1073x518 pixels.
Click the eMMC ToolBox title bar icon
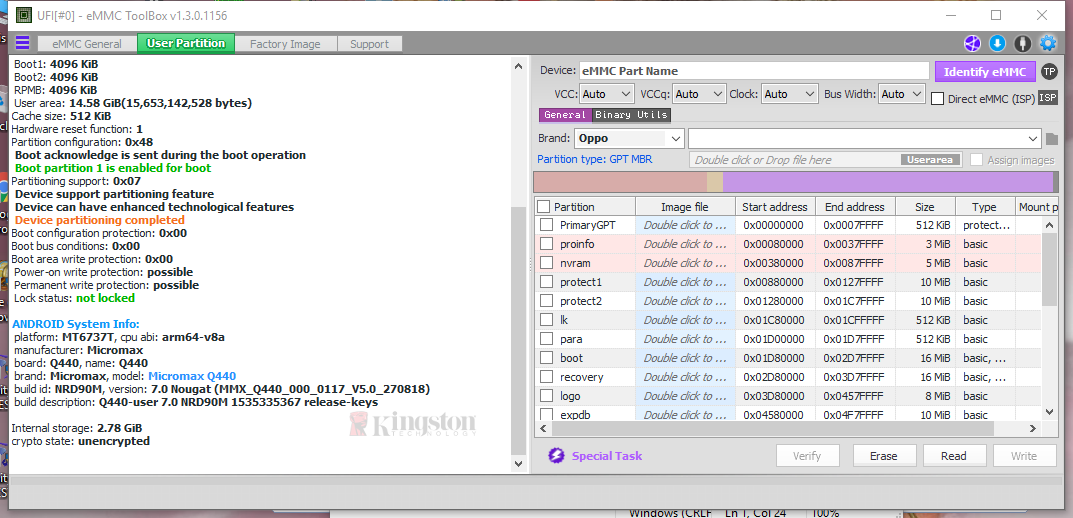(x=23, y=14)
